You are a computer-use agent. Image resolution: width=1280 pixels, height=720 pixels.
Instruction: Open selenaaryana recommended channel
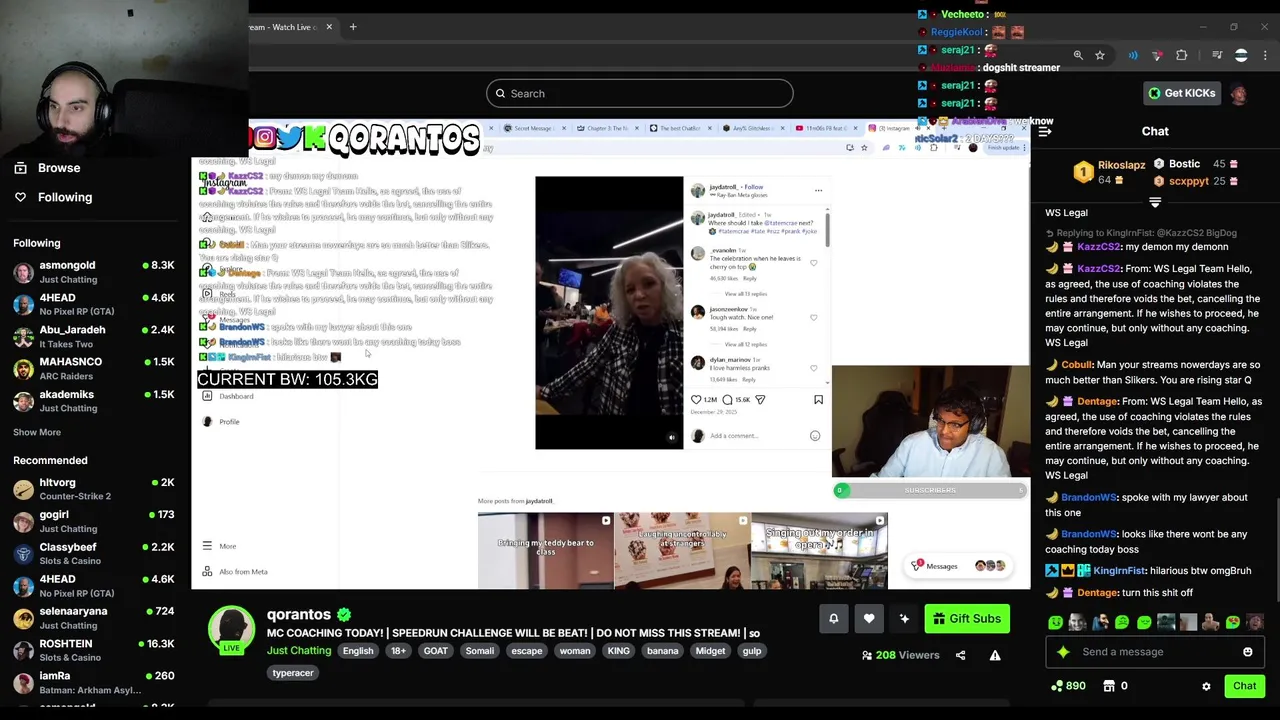[x=93, y=618]
